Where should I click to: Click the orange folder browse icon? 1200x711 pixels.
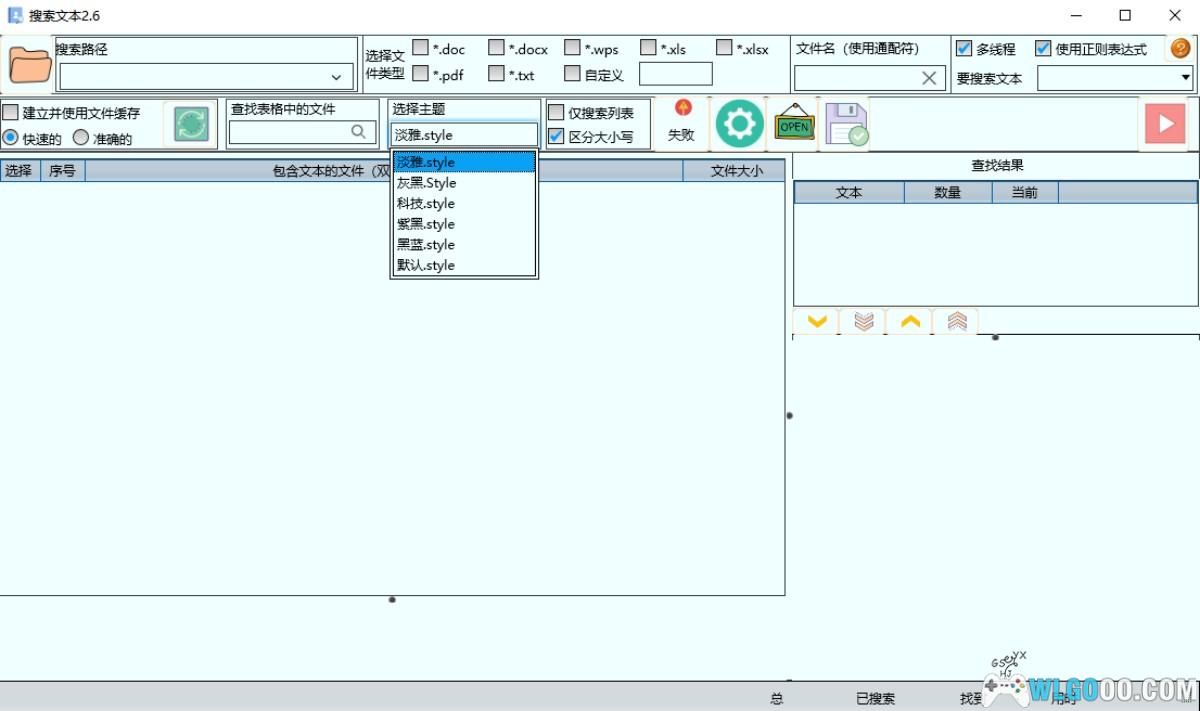(30, 65)
